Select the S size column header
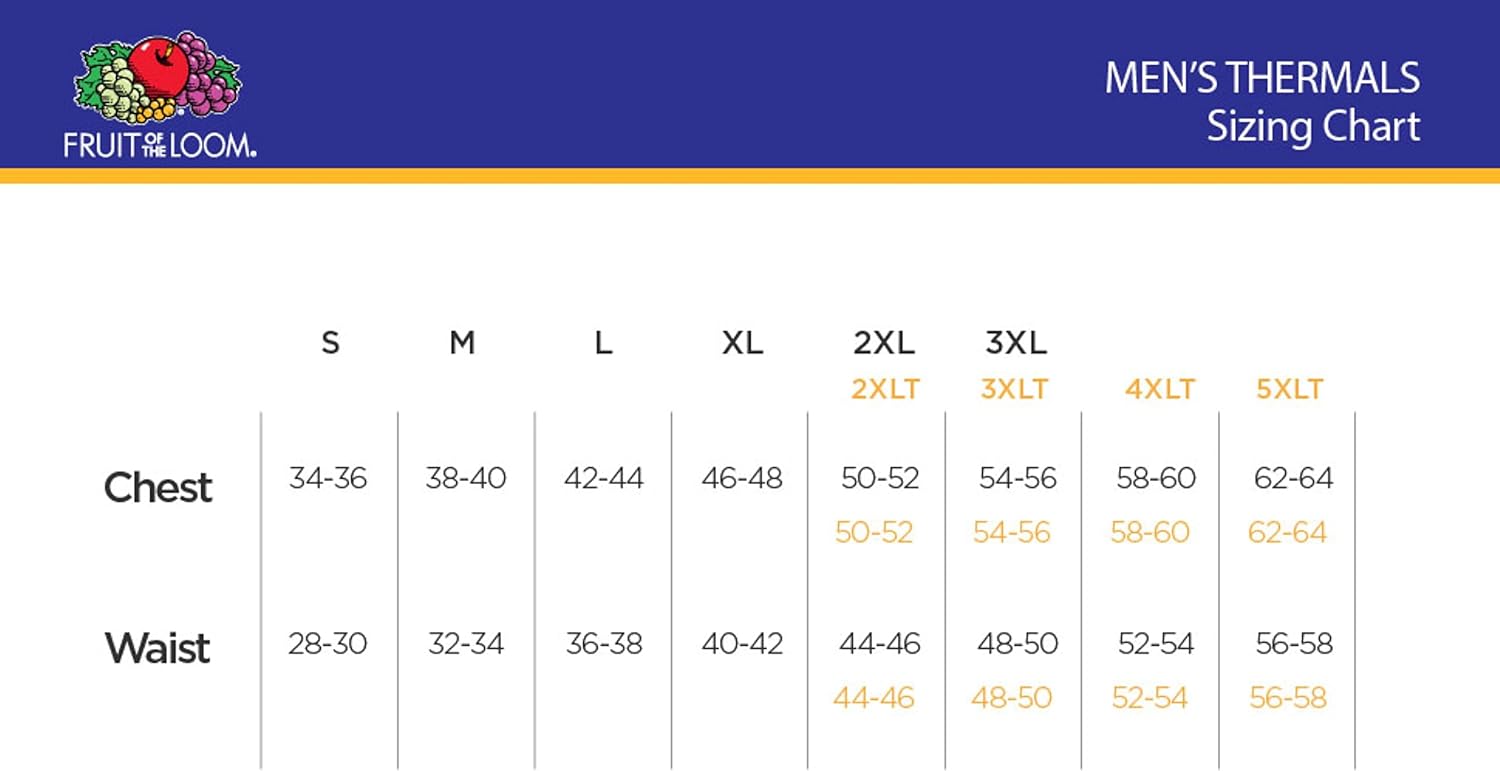The width and height of the screenshot is (1500, 771). [330, 343]
